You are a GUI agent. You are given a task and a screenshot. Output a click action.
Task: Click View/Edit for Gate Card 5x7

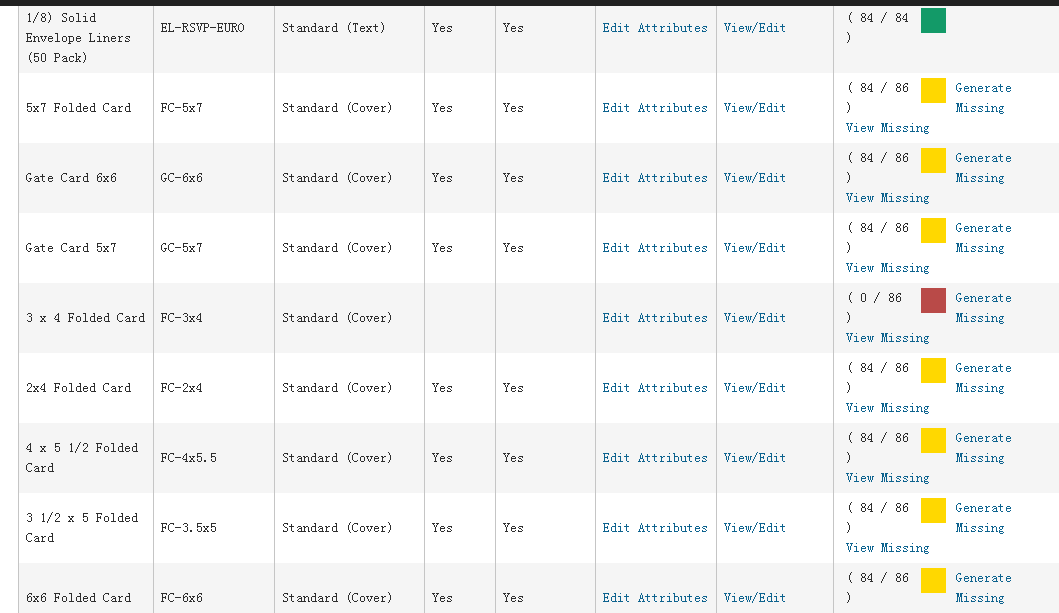(754, 248)
